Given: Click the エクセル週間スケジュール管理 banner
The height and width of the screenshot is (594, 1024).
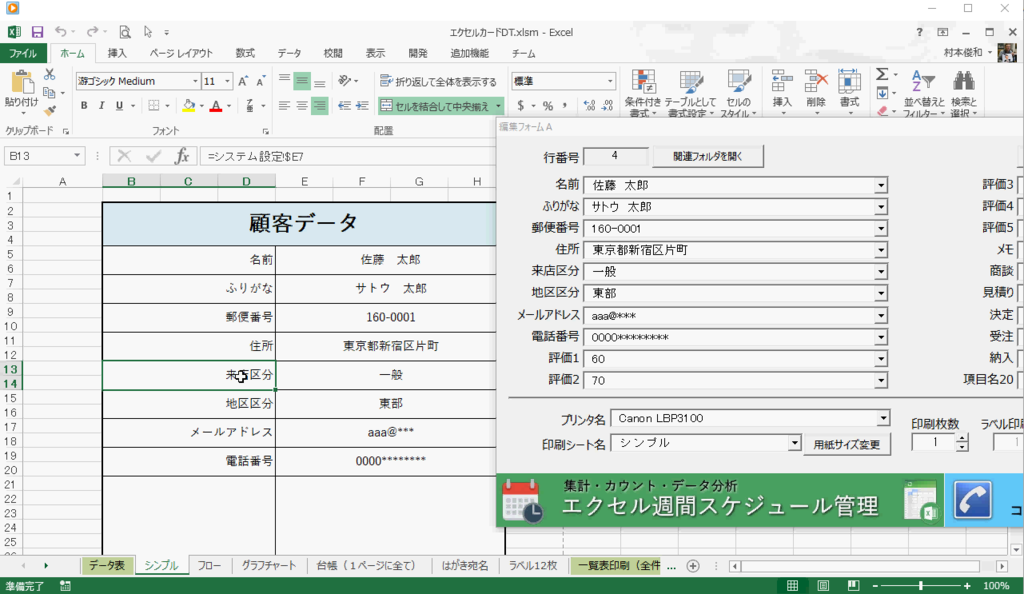Looking at the screenshot, I should point(720,501).
